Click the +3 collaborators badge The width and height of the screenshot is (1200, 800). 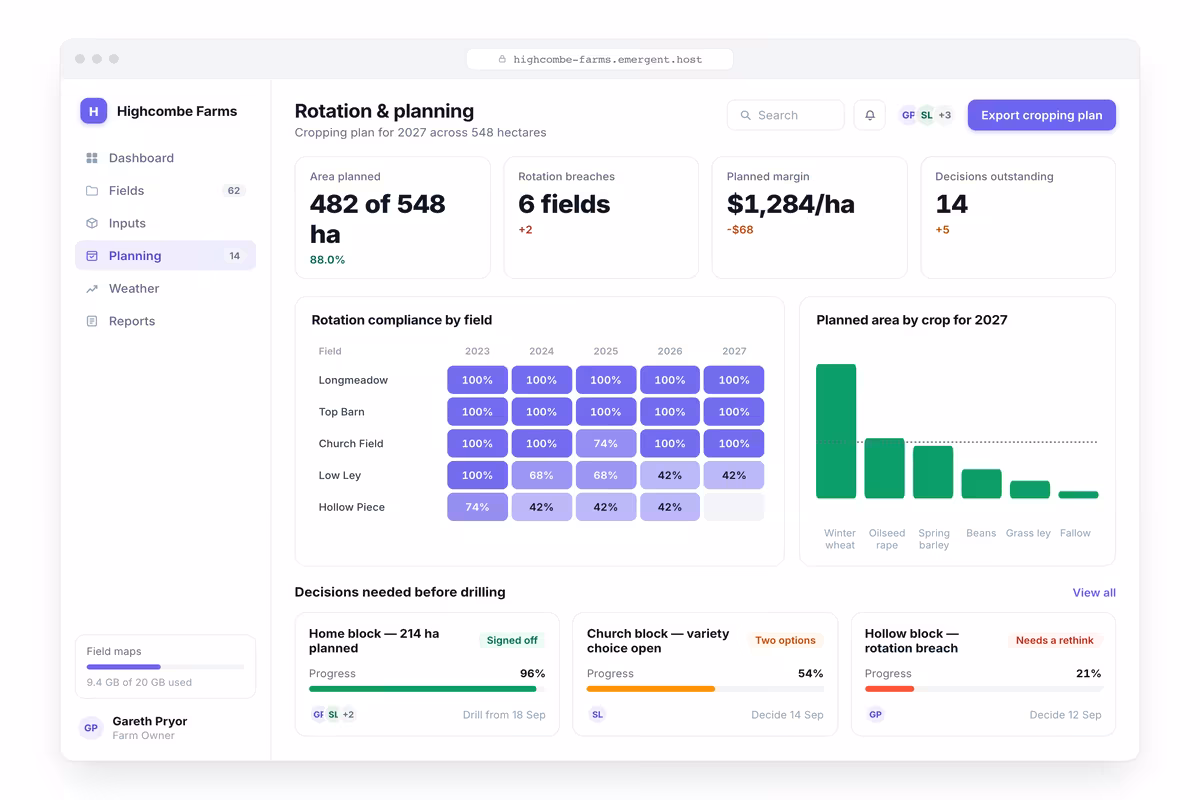click(945, 115)
